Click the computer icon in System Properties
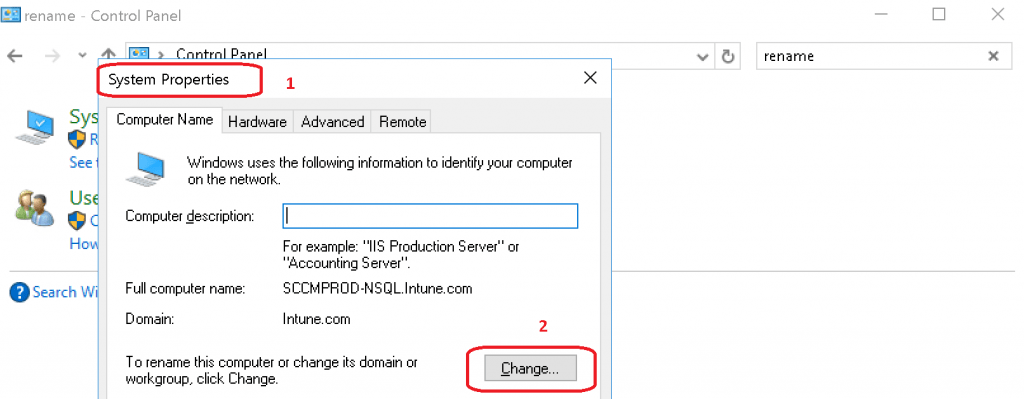This screenshot has width=1024, height=399. pyautogui.click(x=147, y=169)
